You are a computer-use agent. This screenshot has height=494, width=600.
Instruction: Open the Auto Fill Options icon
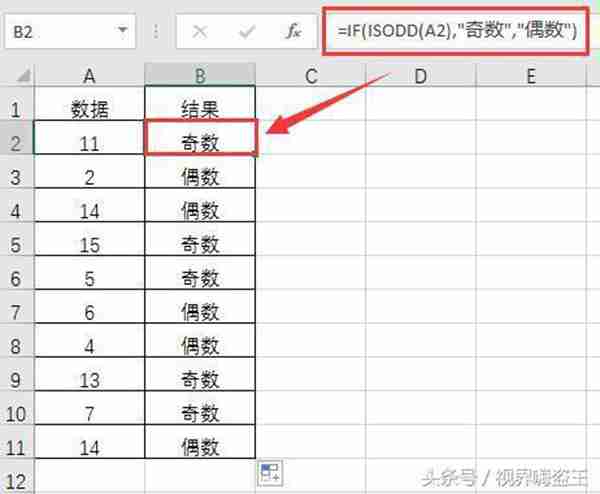[x=270, y=473]
